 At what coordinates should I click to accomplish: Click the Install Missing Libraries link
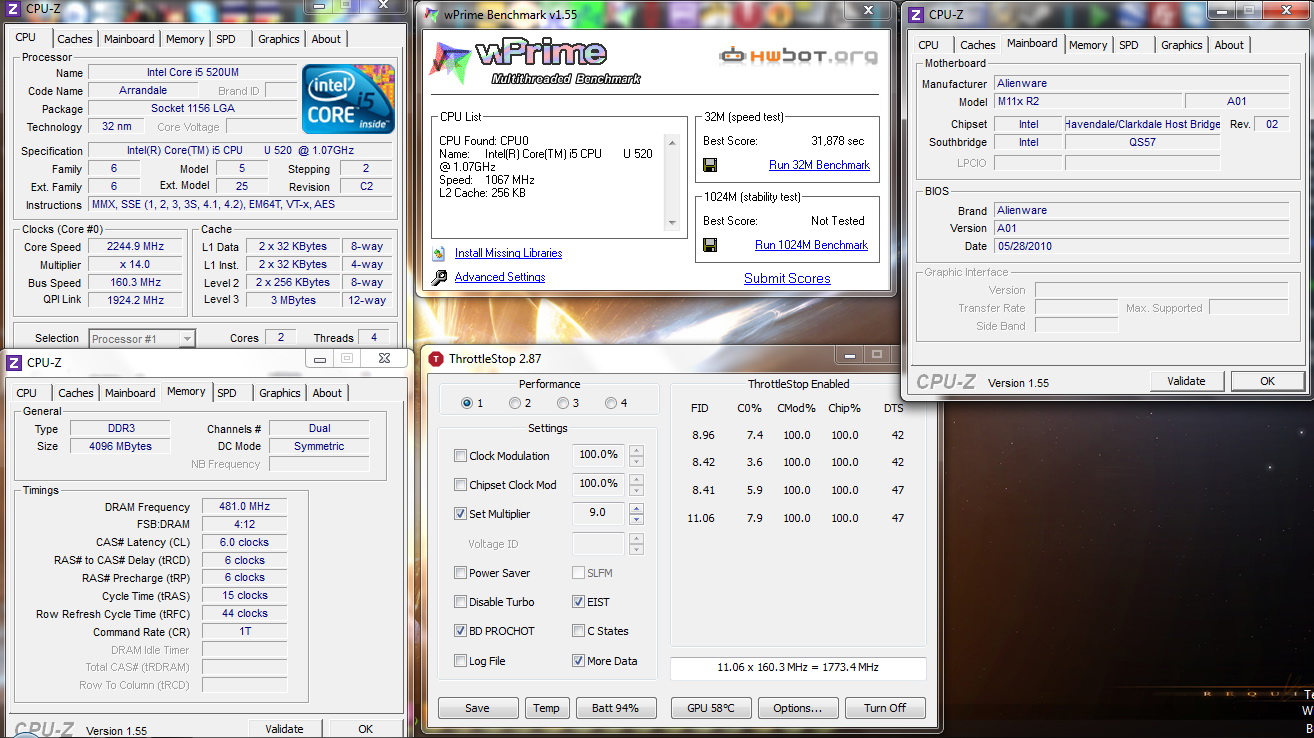508,253
